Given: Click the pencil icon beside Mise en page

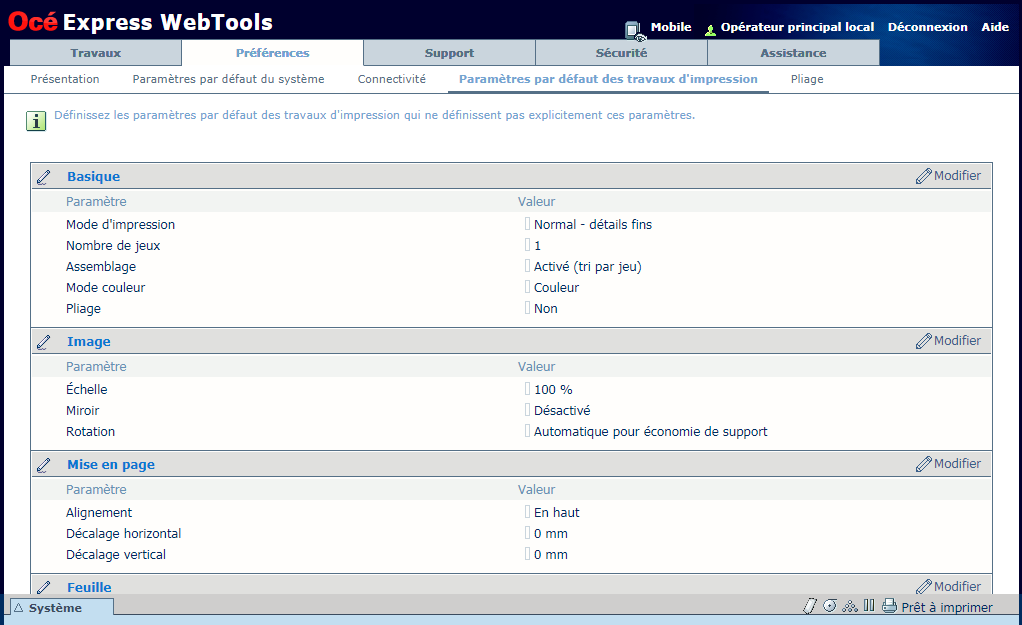Looking at the screenshot, I should click(x=44, y=465).
